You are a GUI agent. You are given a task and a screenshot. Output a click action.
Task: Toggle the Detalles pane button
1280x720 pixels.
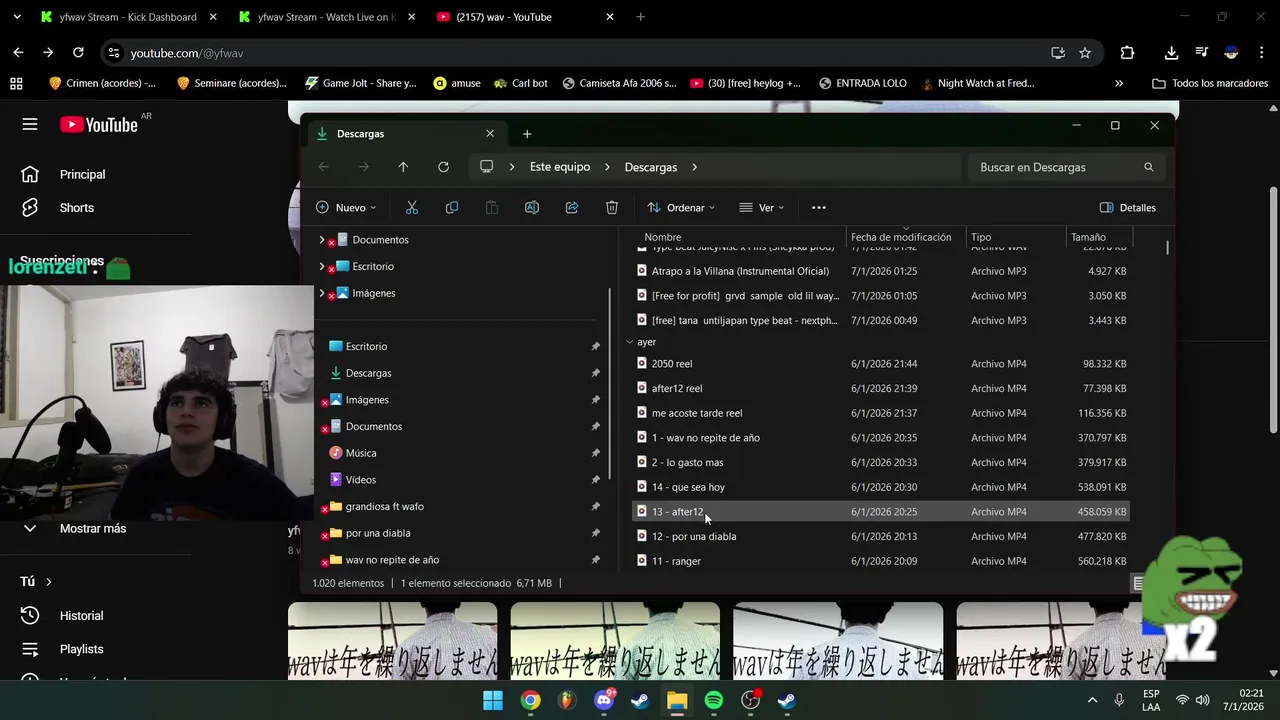1127,207
